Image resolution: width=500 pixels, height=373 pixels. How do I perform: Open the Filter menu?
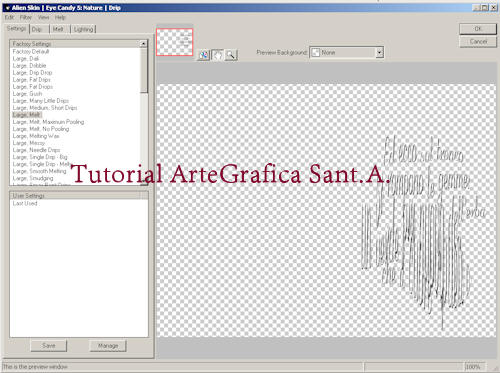pos(26,17)
